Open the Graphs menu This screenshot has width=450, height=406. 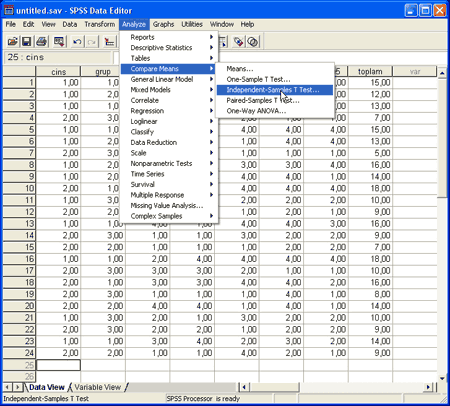tap(163, 24)
